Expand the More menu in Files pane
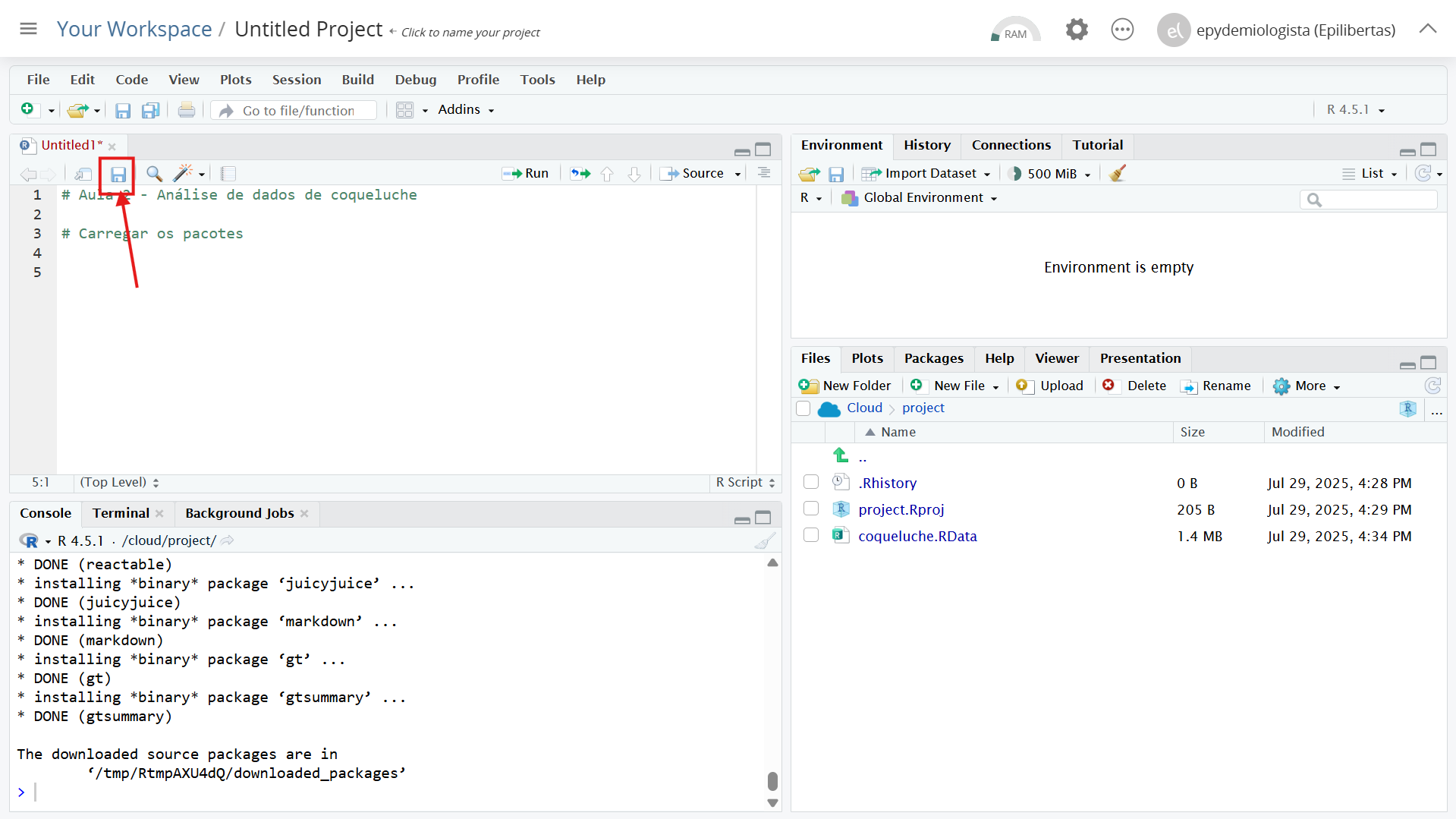 1307,386
